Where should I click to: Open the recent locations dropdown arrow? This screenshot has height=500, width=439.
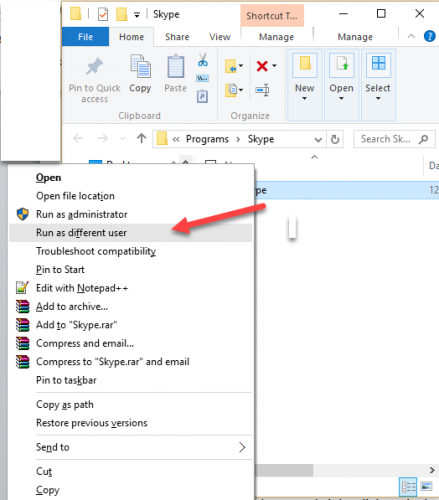[123, 138]
